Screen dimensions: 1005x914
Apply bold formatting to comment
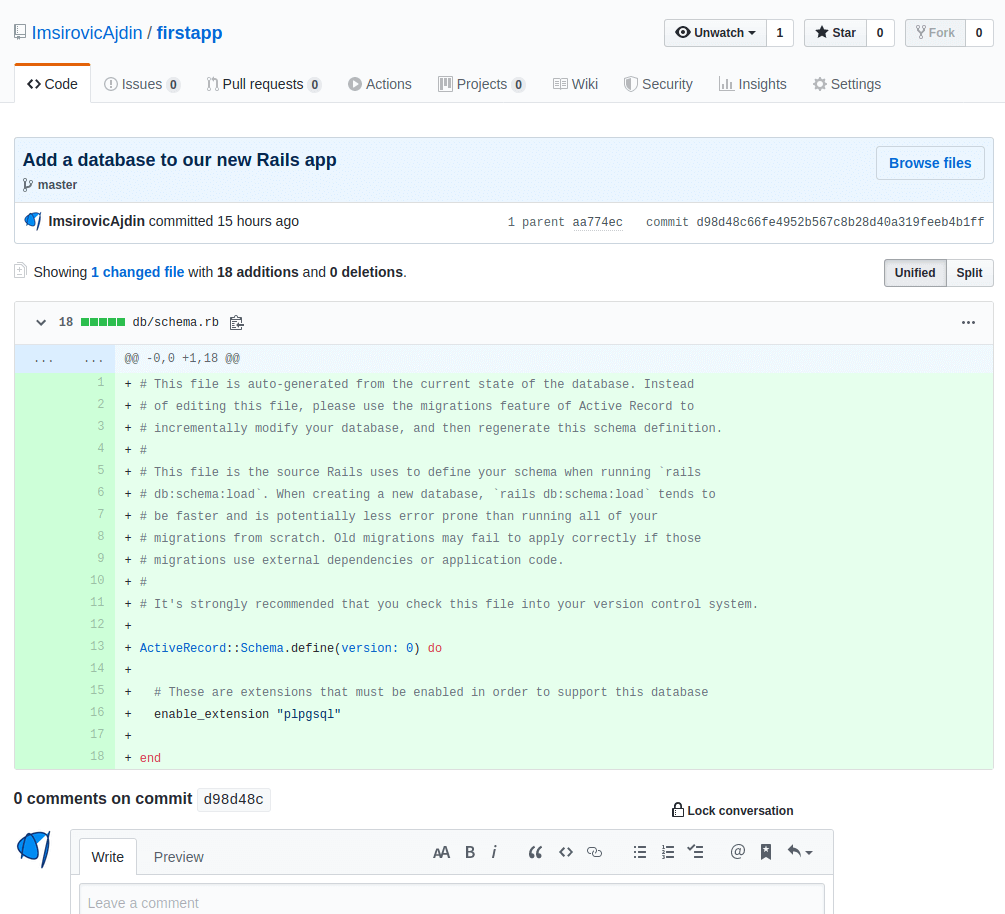point(470,852)
